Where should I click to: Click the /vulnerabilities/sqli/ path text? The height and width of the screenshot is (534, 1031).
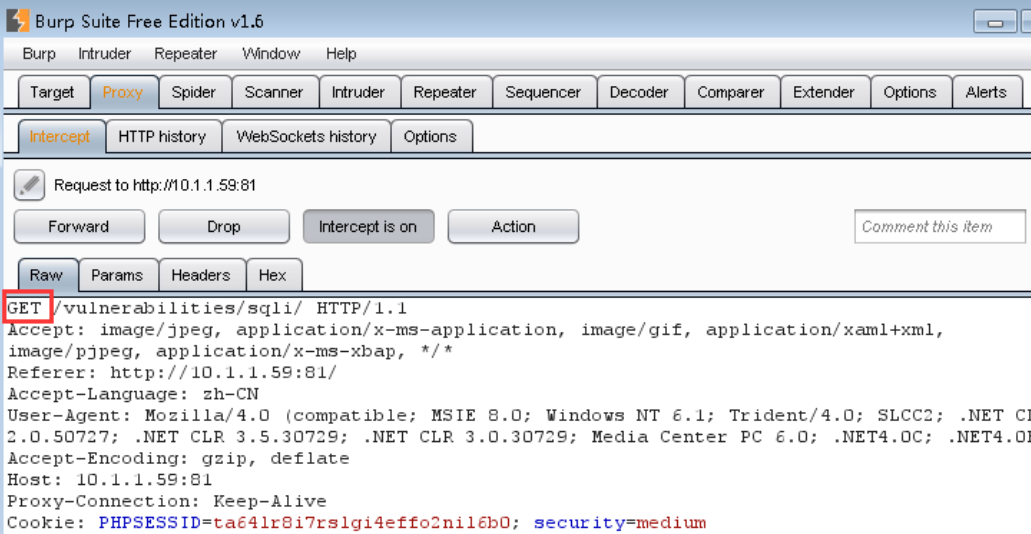point(178,308)
